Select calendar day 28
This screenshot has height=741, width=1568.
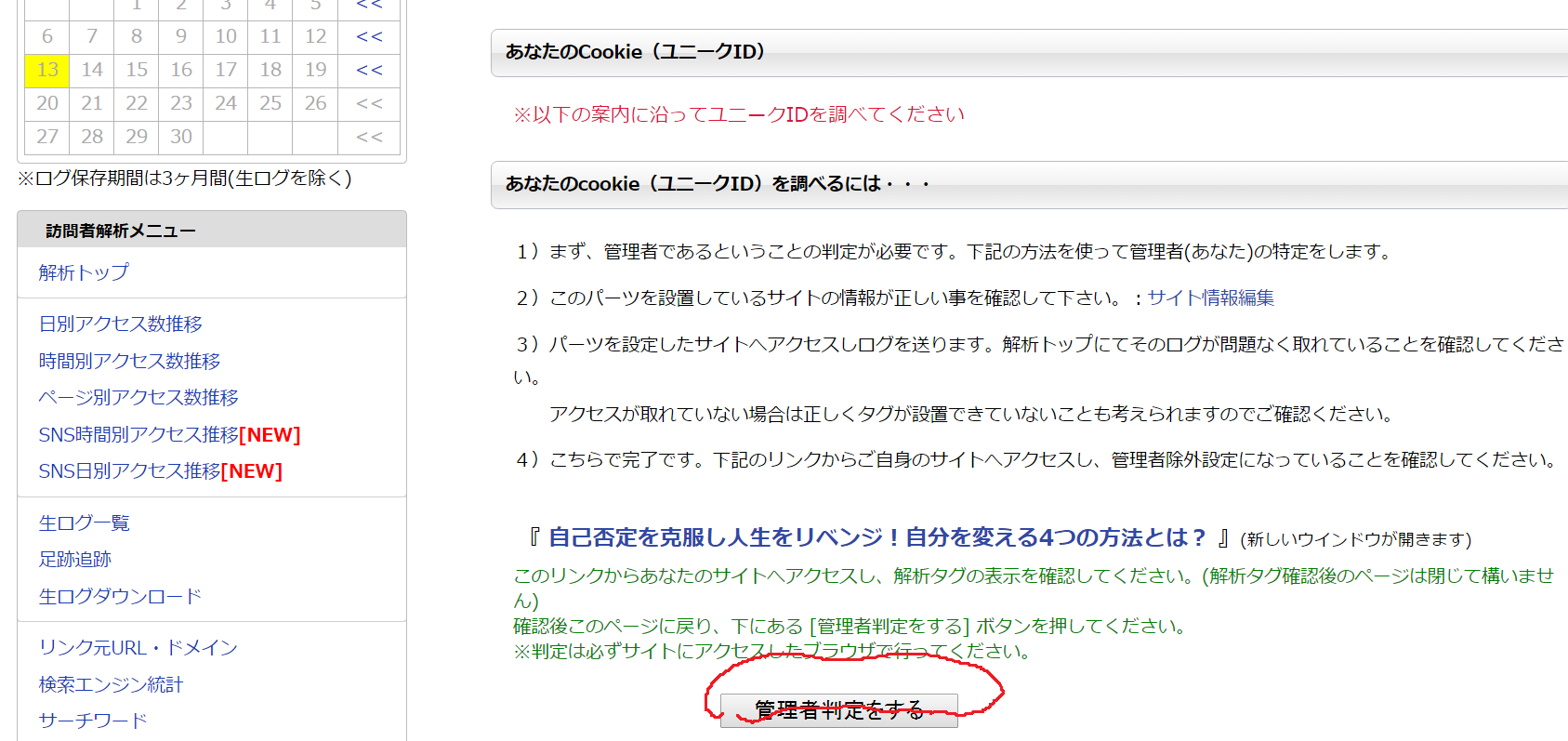pos(92,137)
